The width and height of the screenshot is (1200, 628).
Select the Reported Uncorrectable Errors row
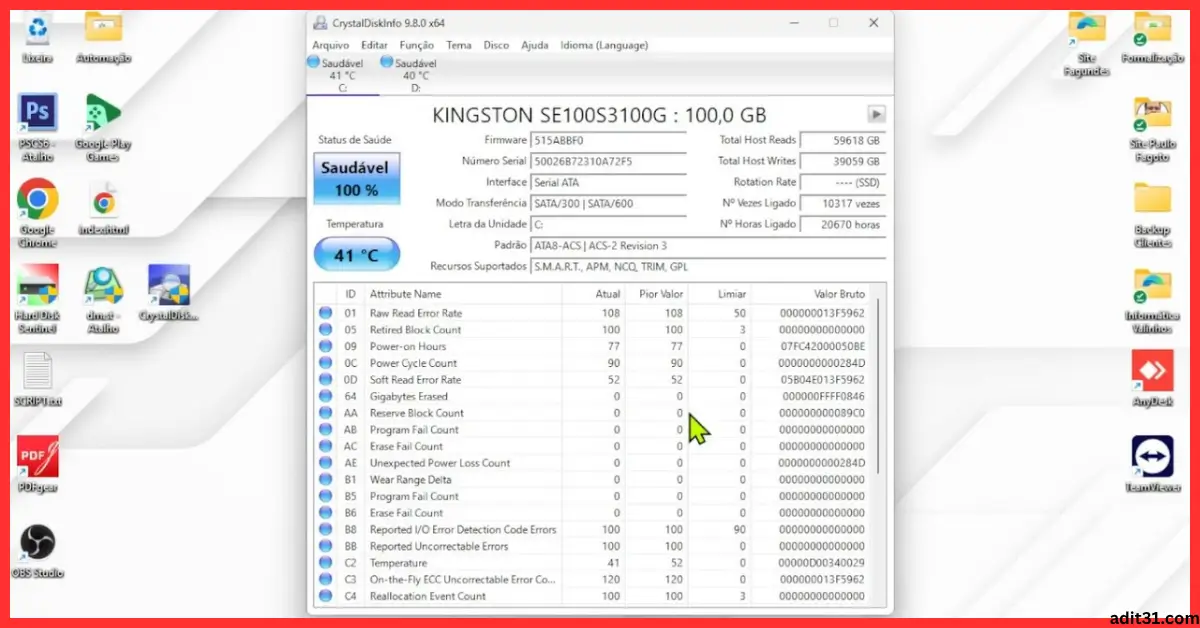click(x=594, y=546)
